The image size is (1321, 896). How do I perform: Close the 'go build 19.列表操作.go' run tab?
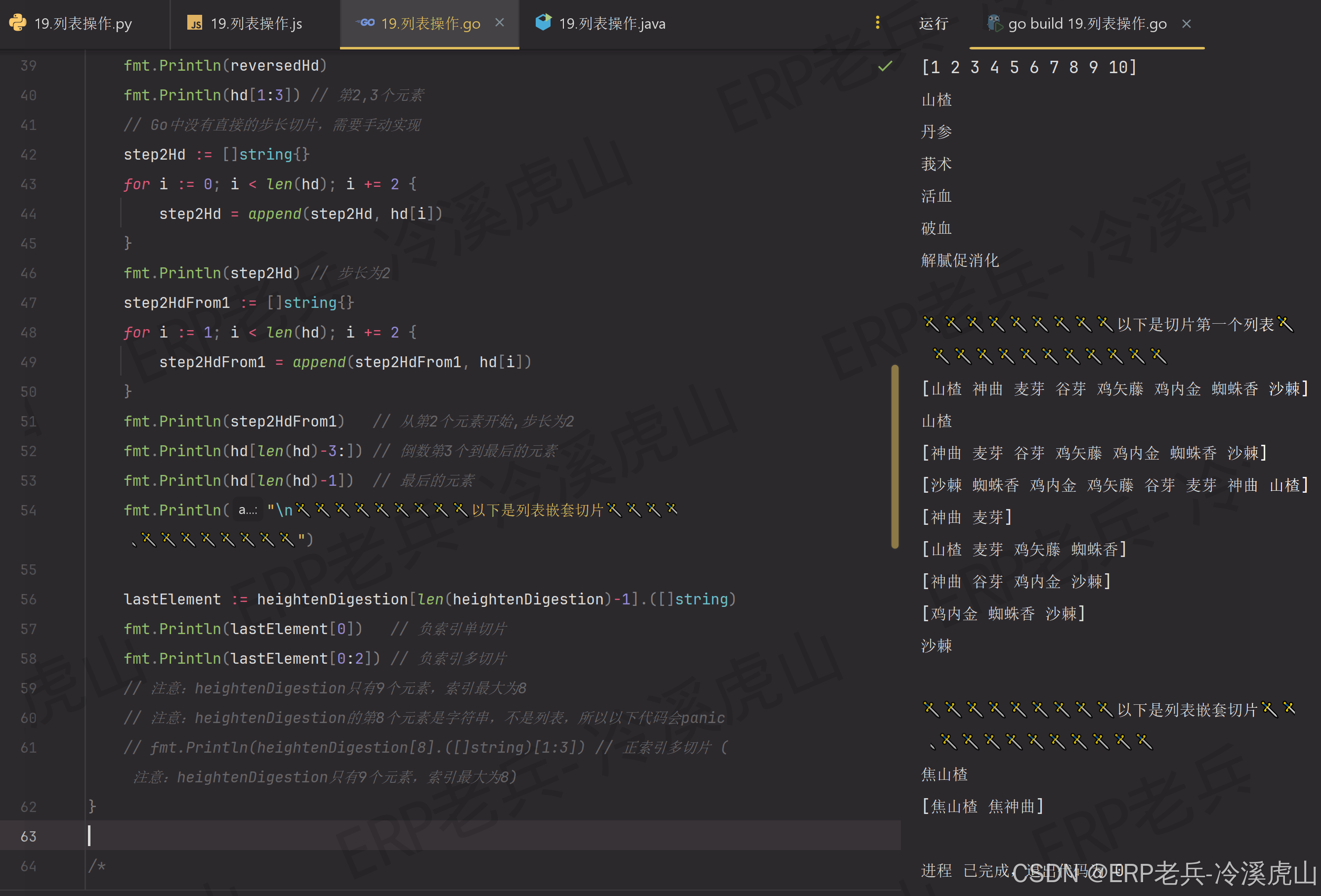point(1188,23)
